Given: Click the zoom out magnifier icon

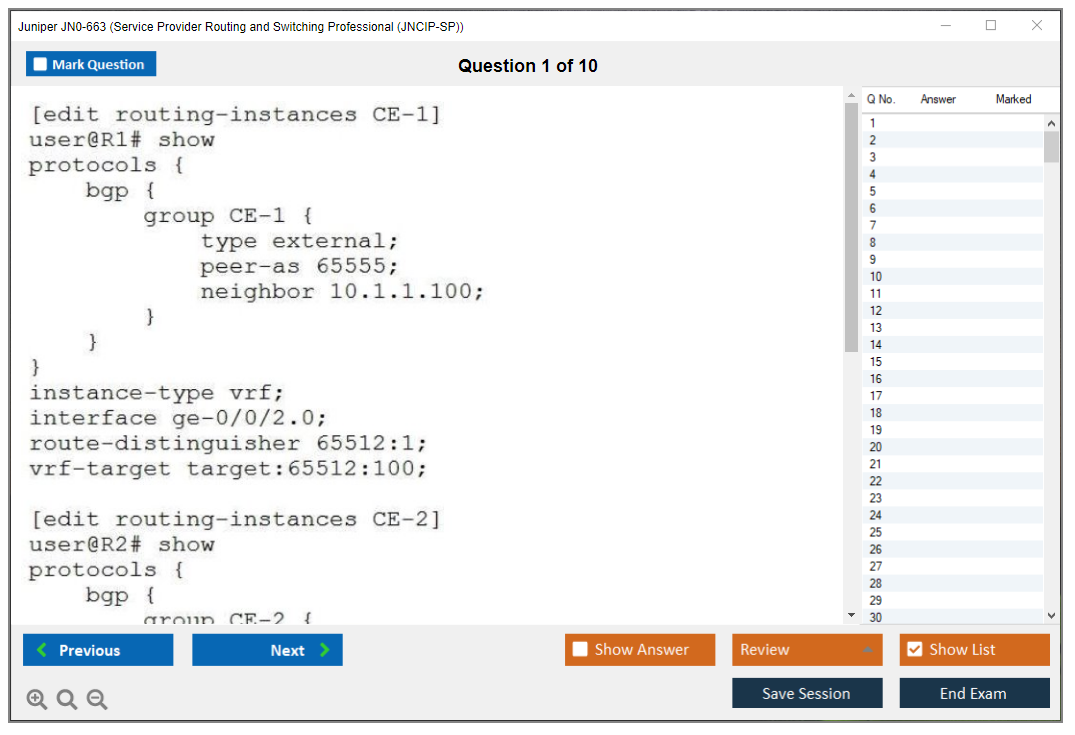Looking at the screenshot, I should (97, 699).
